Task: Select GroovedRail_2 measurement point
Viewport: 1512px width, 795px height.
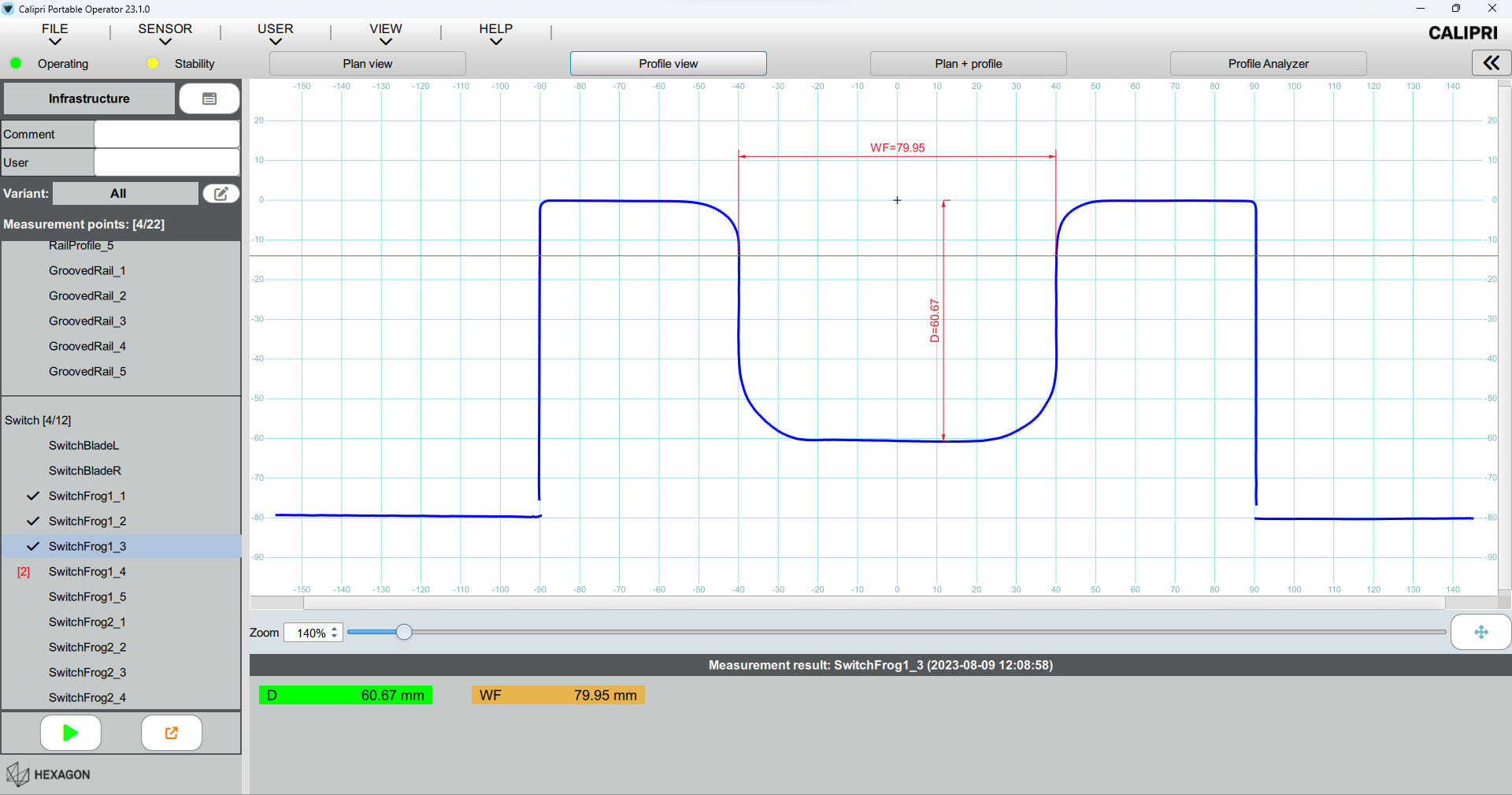Action: [x=87, y=295]
